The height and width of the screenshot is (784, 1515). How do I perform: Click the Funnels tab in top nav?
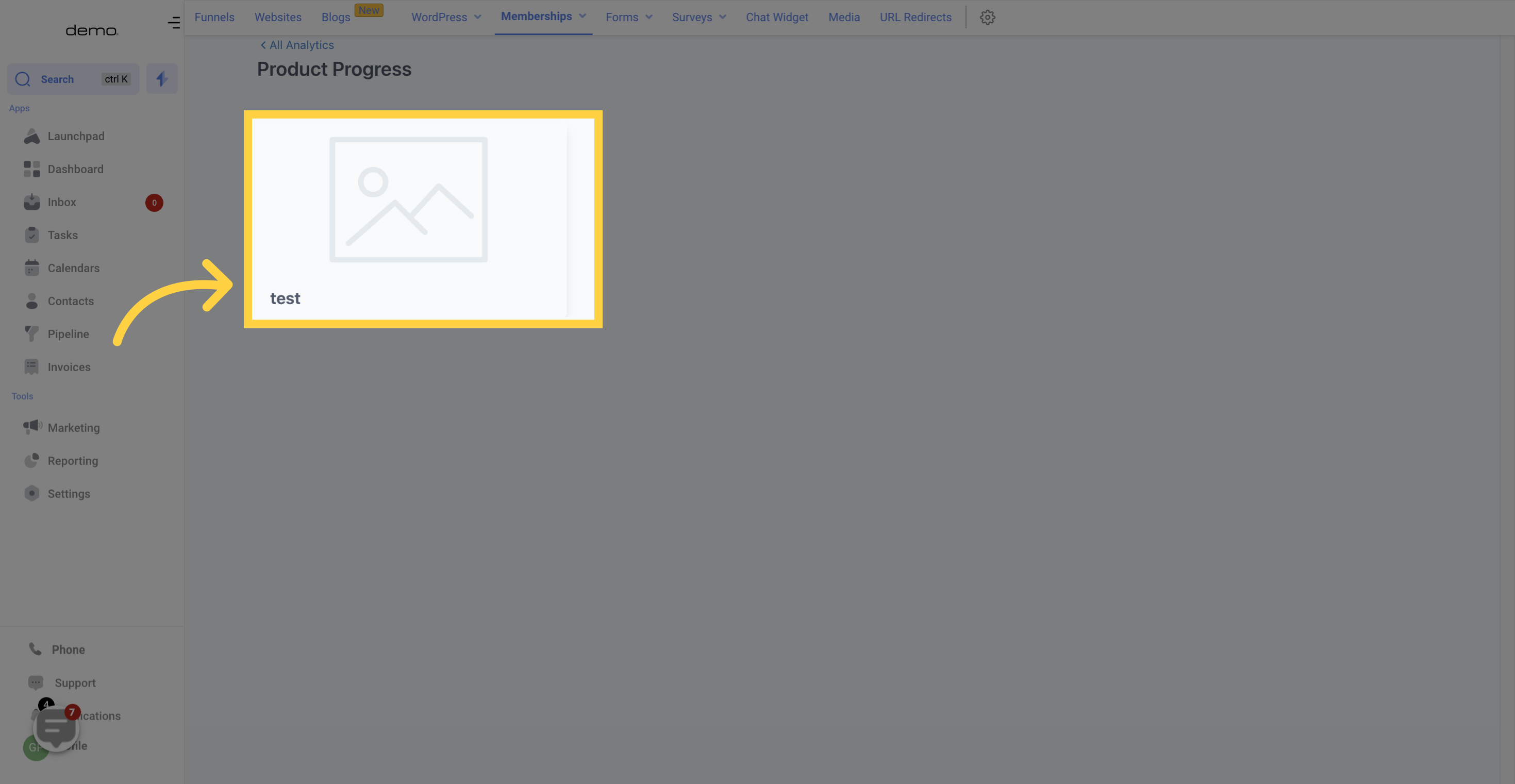(x=213, y=17)
